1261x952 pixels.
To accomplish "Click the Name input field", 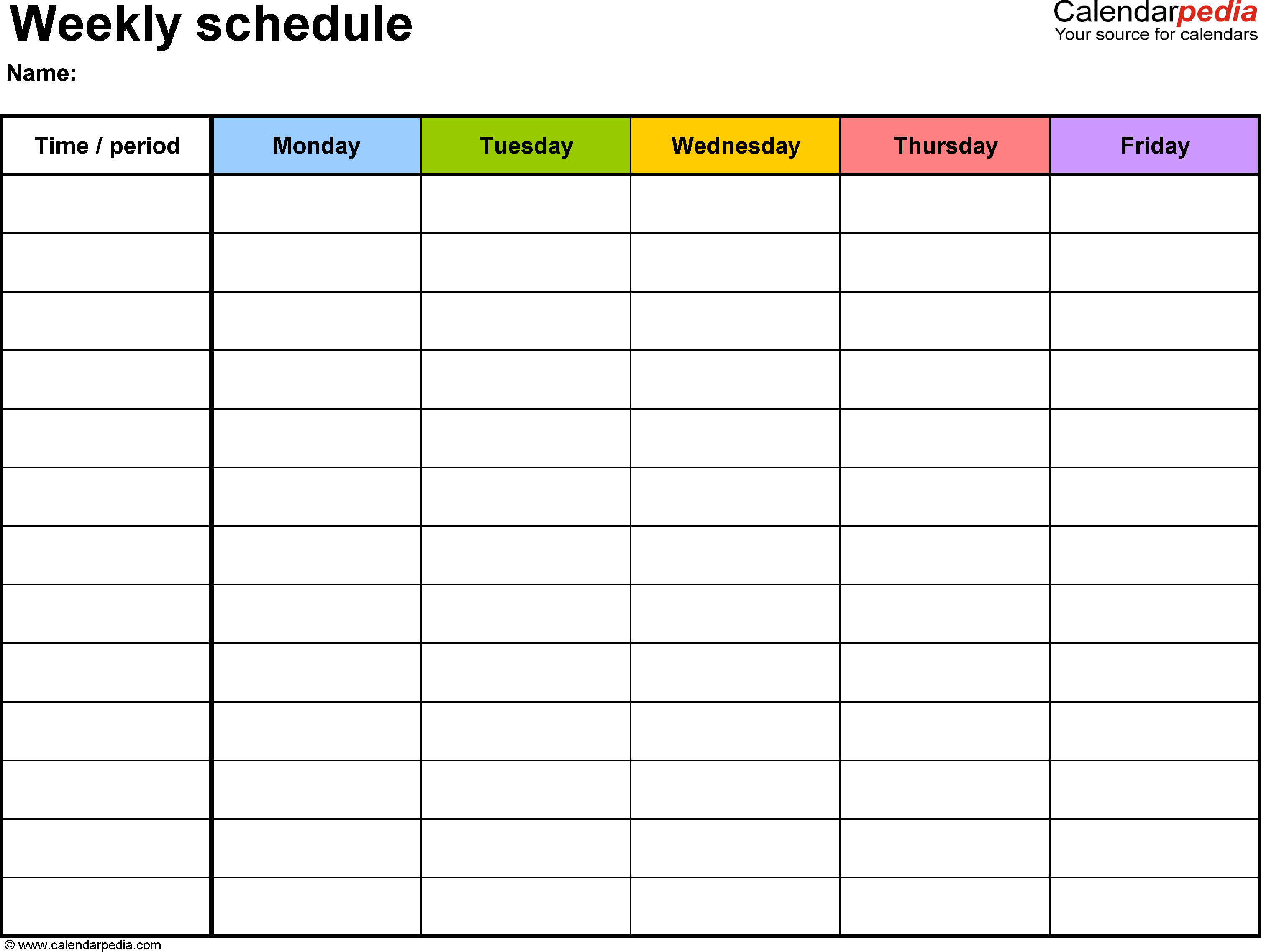I will [x=200, y=75].
